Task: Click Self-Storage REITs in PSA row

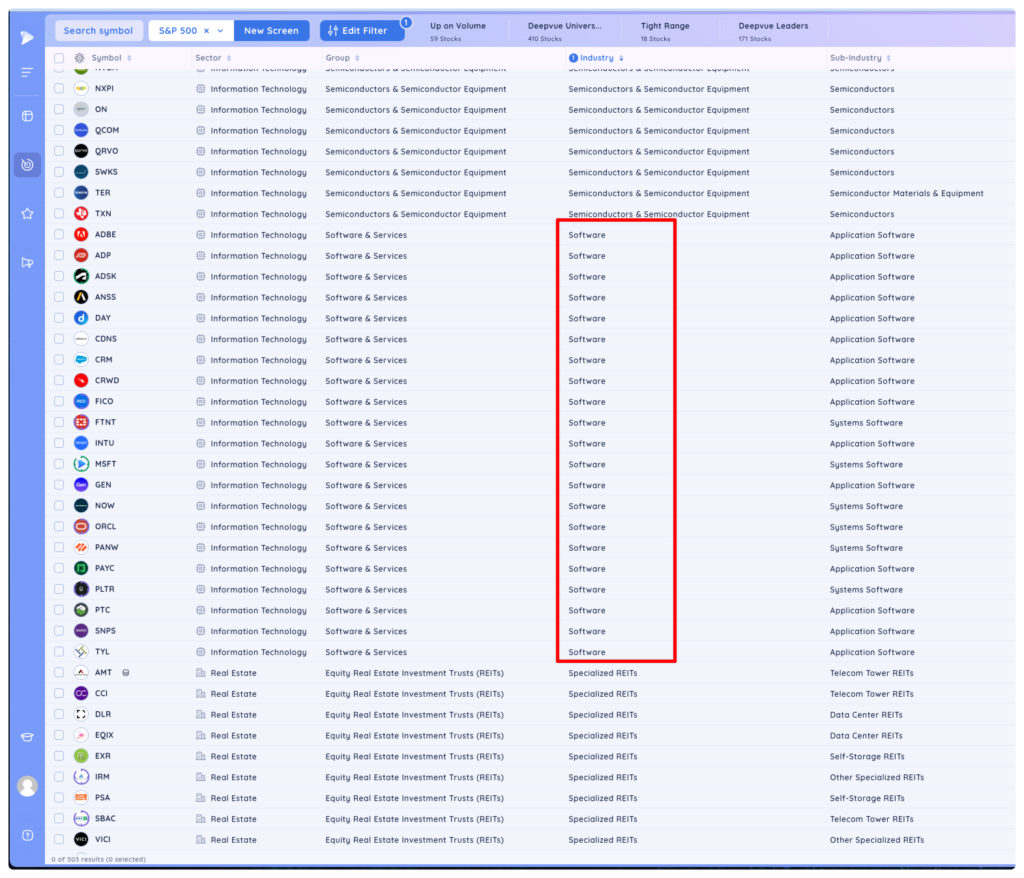Action: coord(867,798)
